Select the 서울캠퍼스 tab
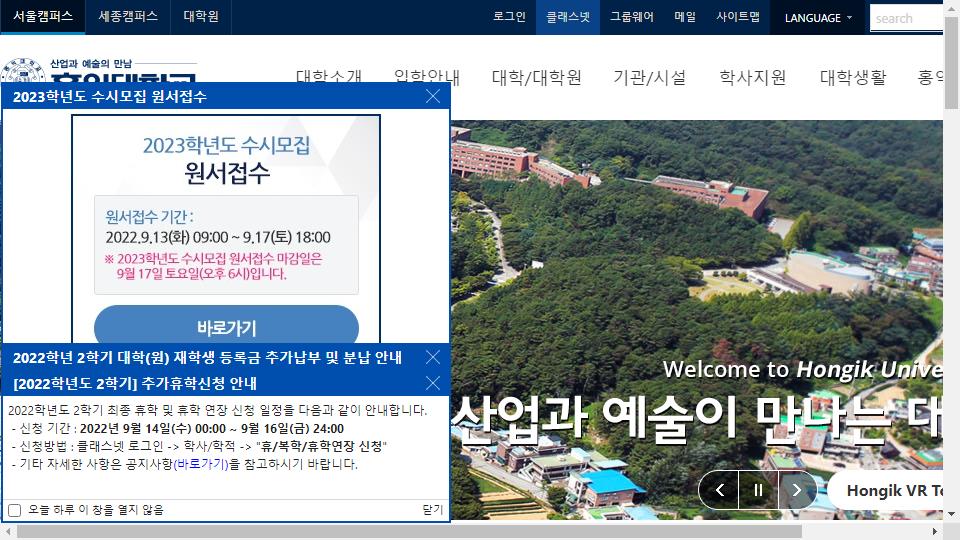Image resolution: width=960 pixels, height=540 pixels. point(43,17)
